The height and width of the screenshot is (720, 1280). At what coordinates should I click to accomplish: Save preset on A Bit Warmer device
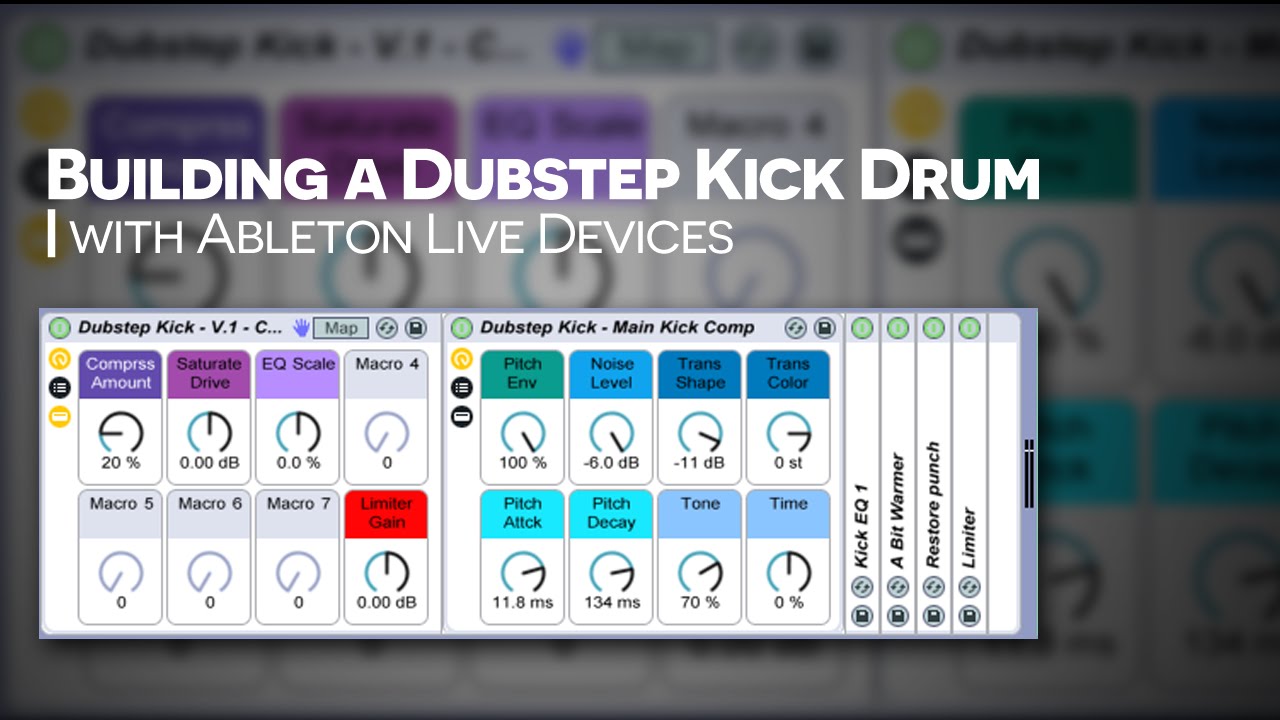click(x=898, y=616)
